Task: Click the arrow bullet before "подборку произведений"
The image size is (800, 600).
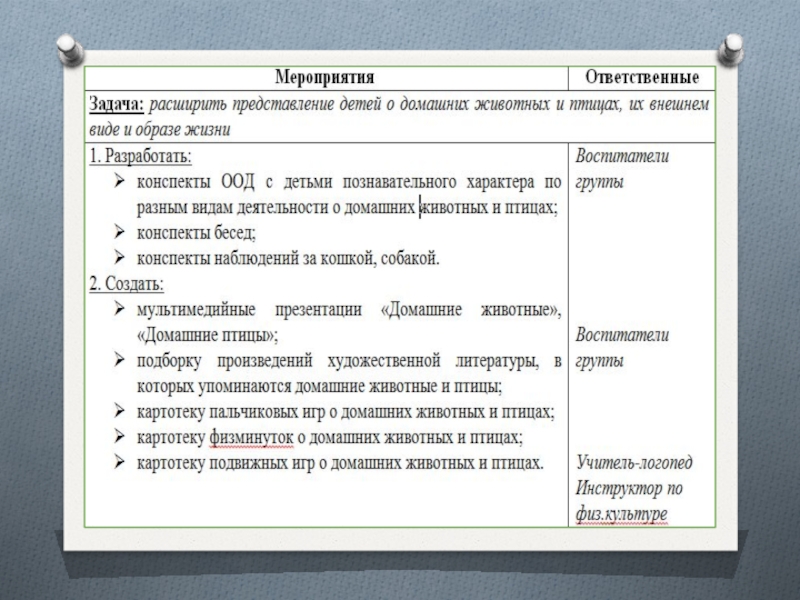Action: coord(119,360)
